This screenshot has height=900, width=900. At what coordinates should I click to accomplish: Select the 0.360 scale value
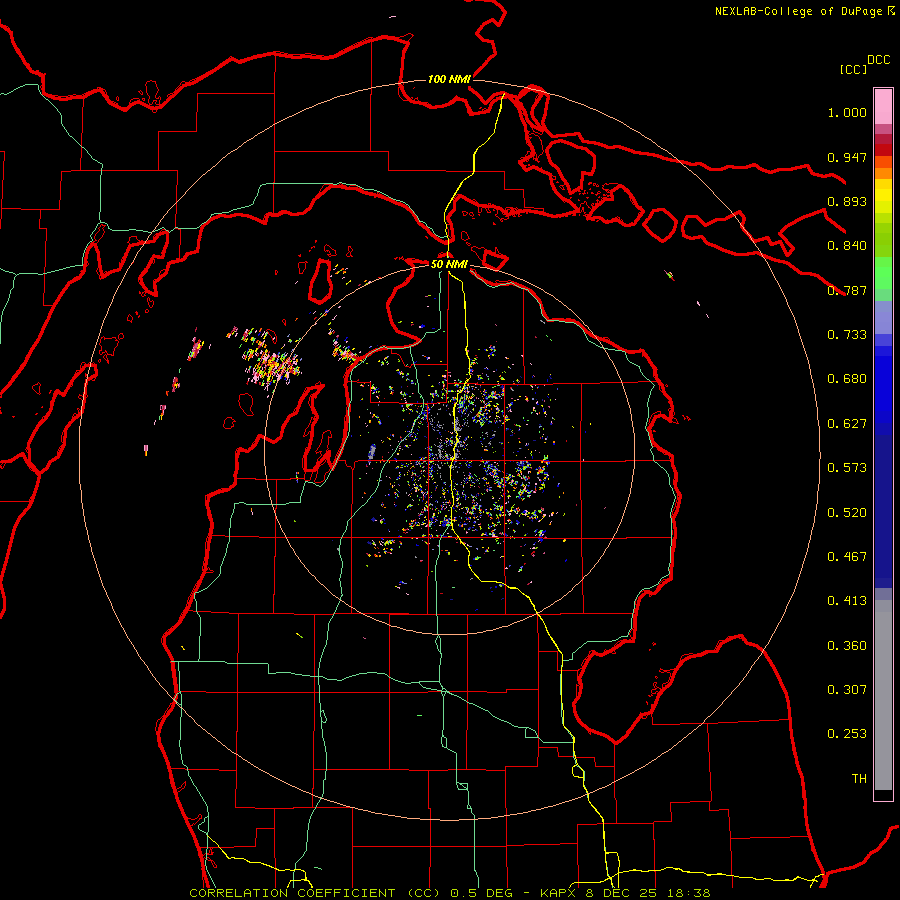(x=847, y=646)
